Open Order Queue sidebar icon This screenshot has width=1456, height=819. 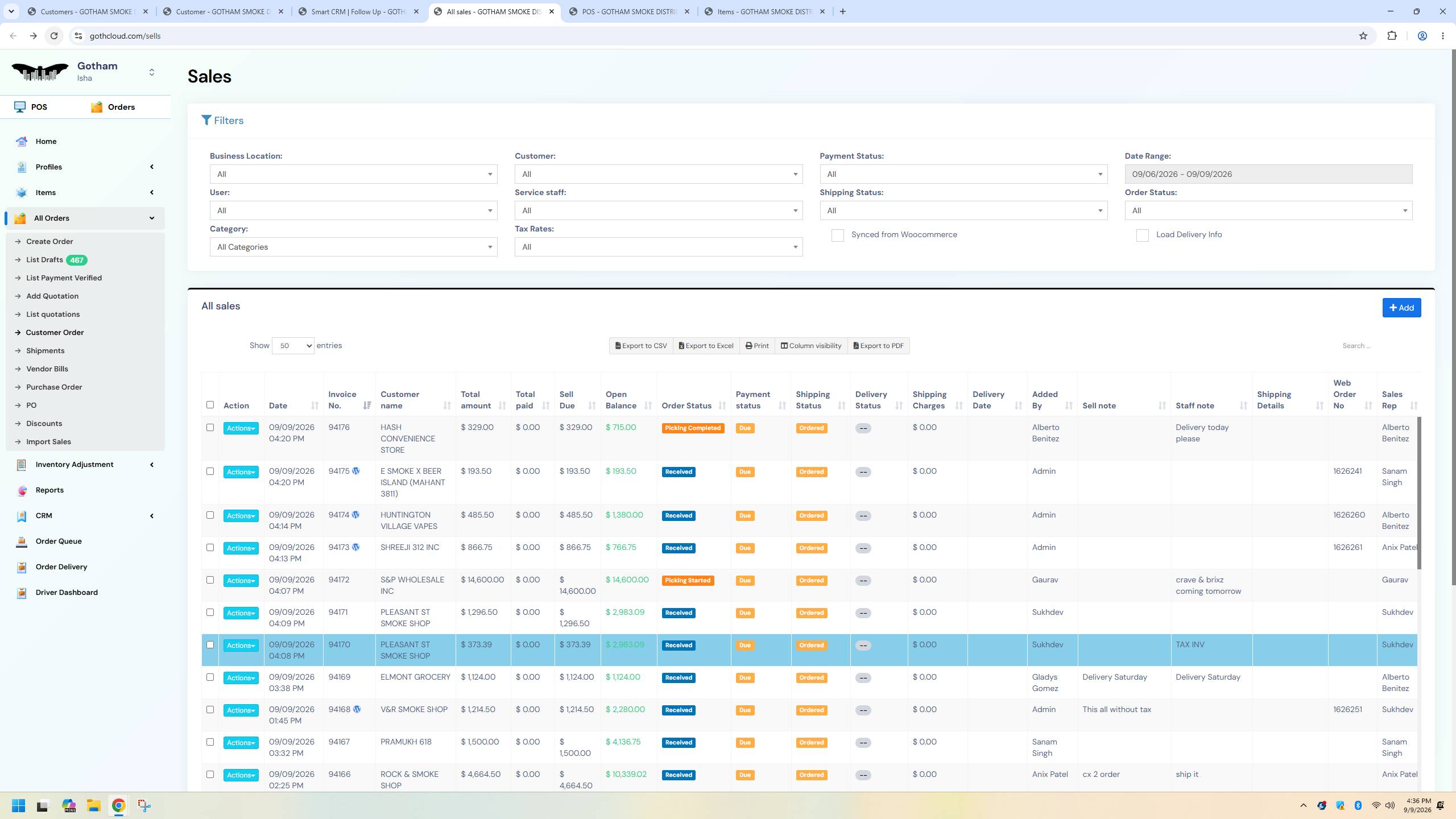point(22,541)
